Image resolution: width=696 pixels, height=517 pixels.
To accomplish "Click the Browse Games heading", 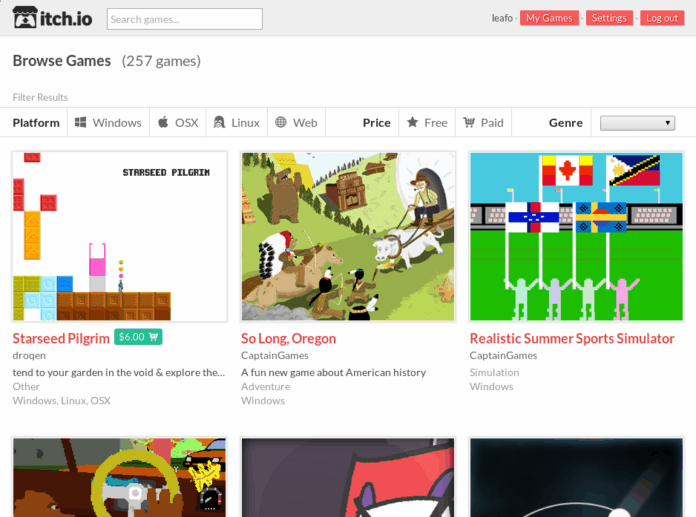I will [x=62, y=61].
